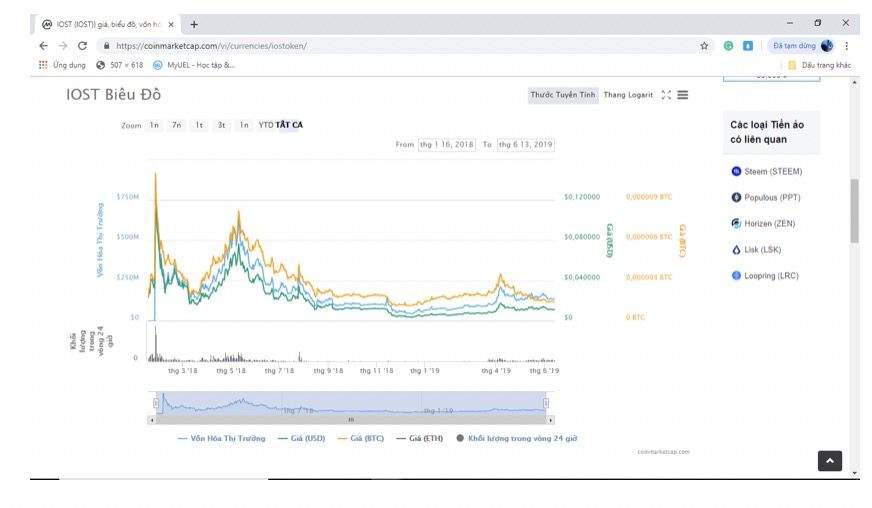Click the Populous logo icon

(x=736, y=198)
